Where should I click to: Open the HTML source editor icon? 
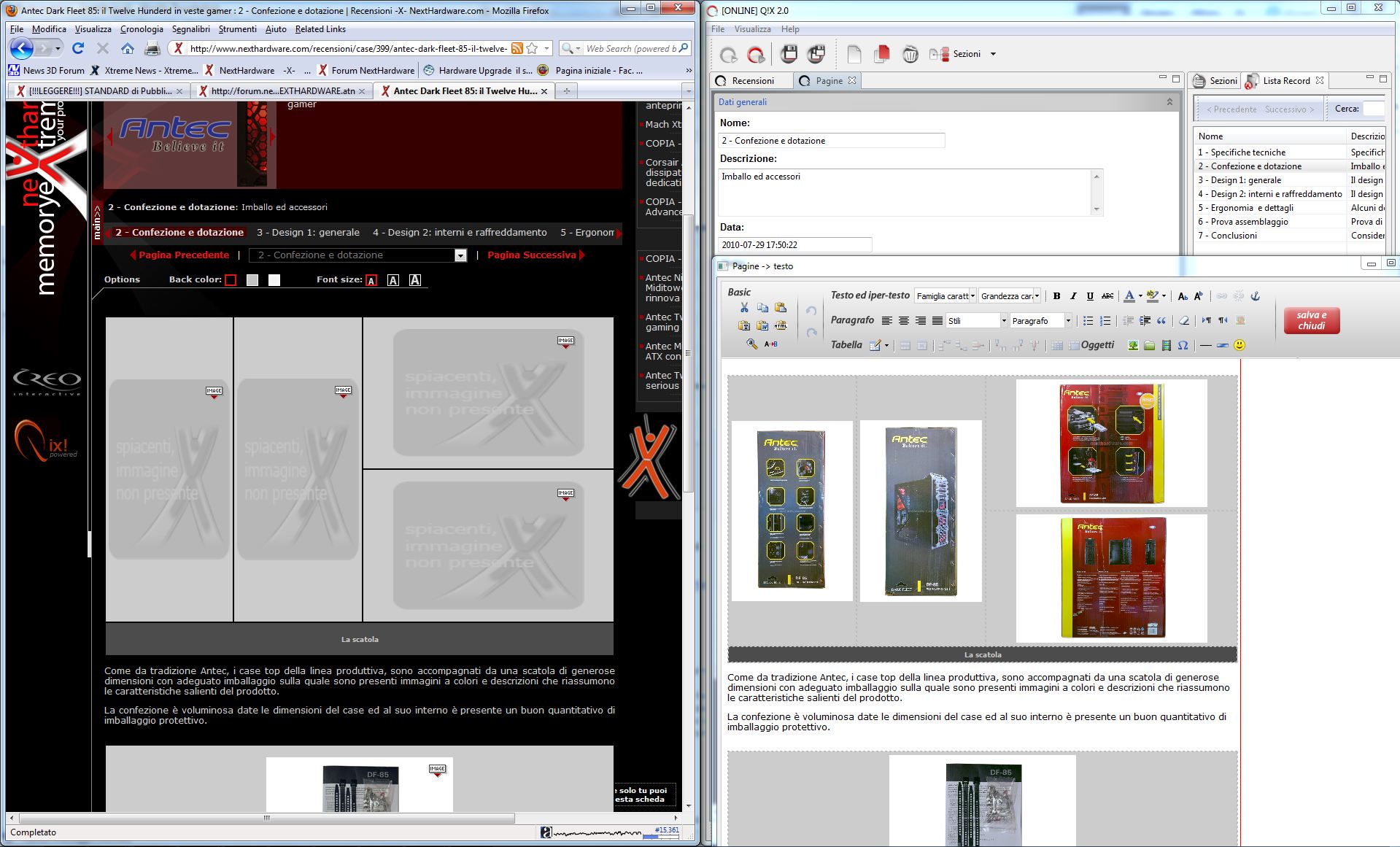tap(781, 325)
